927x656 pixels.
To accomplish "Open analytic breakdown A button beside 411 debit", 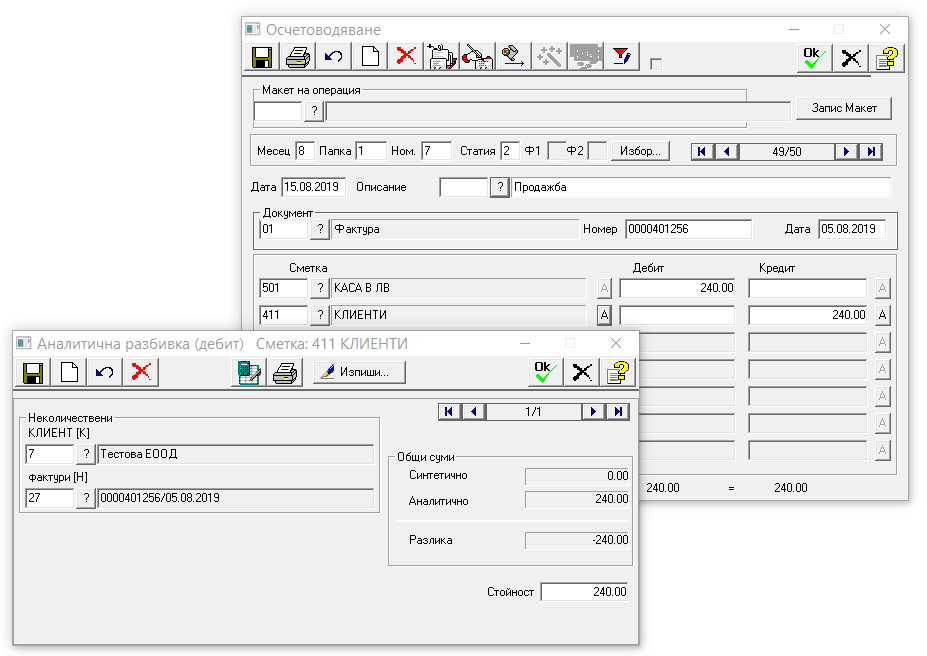I will 604,315.
